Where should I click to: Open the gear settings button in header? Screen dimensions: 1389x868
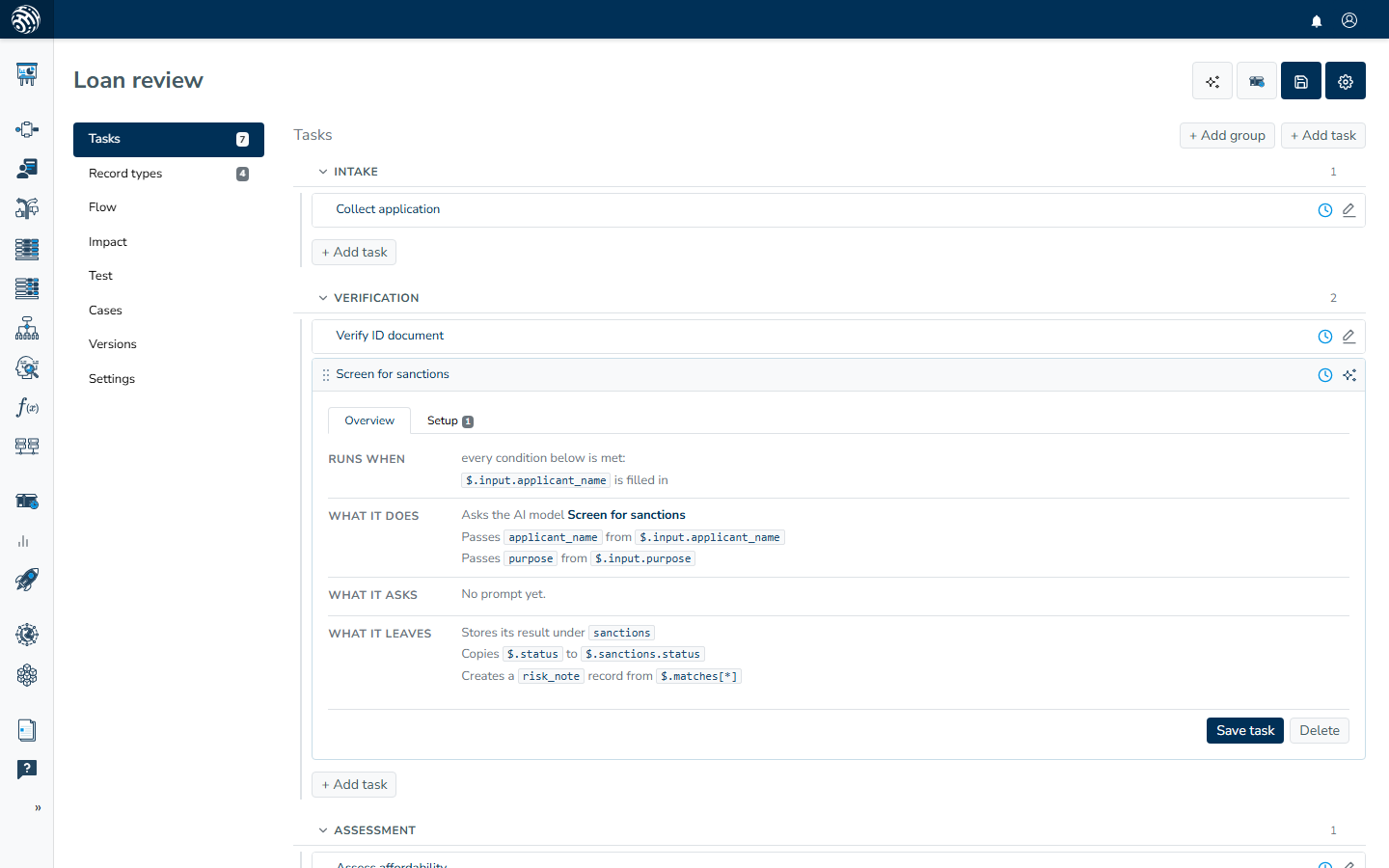(1346, 81)
